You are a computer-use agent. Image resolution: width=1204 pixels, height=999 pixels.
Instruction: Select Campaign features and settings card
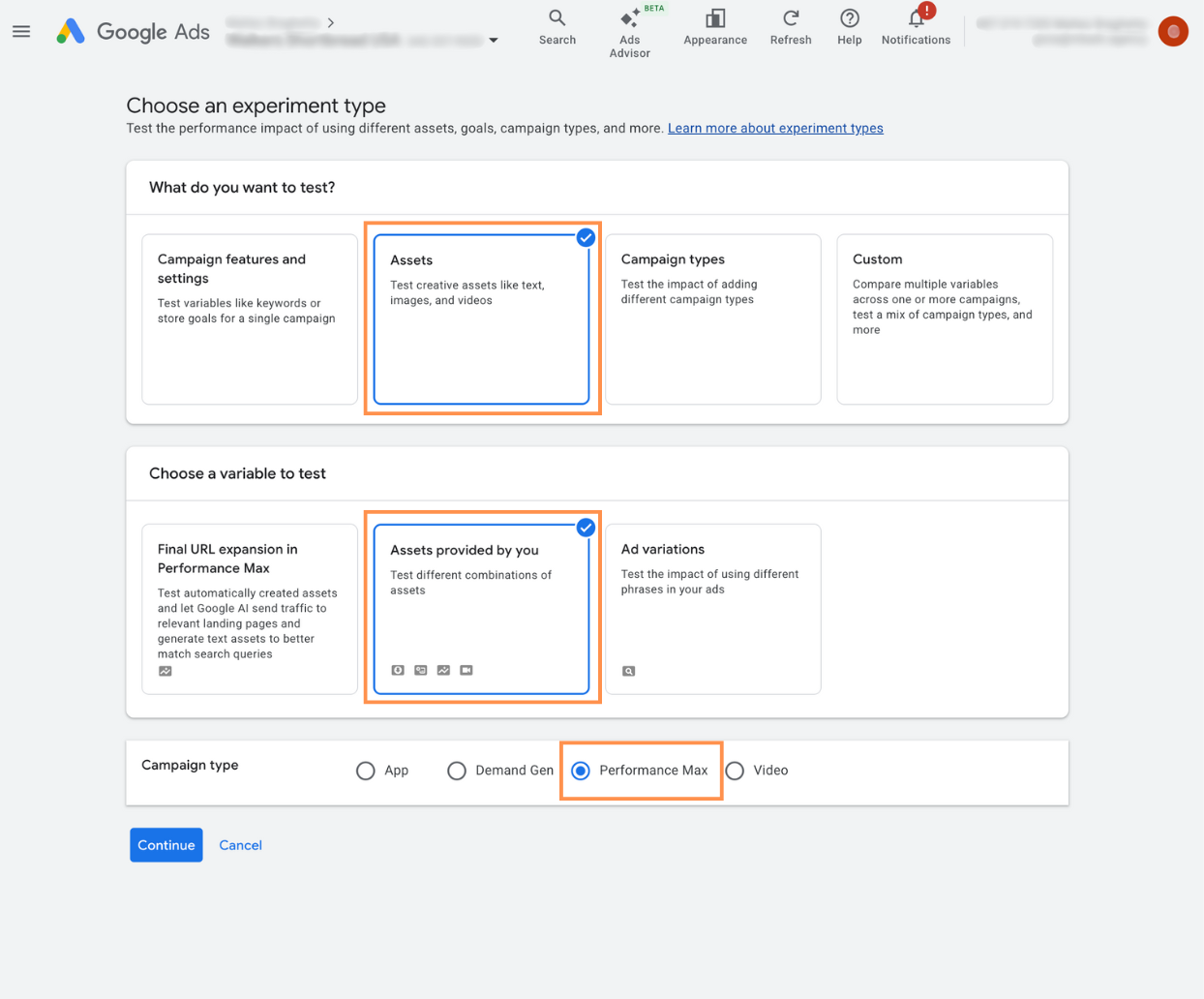click(250, 319)
